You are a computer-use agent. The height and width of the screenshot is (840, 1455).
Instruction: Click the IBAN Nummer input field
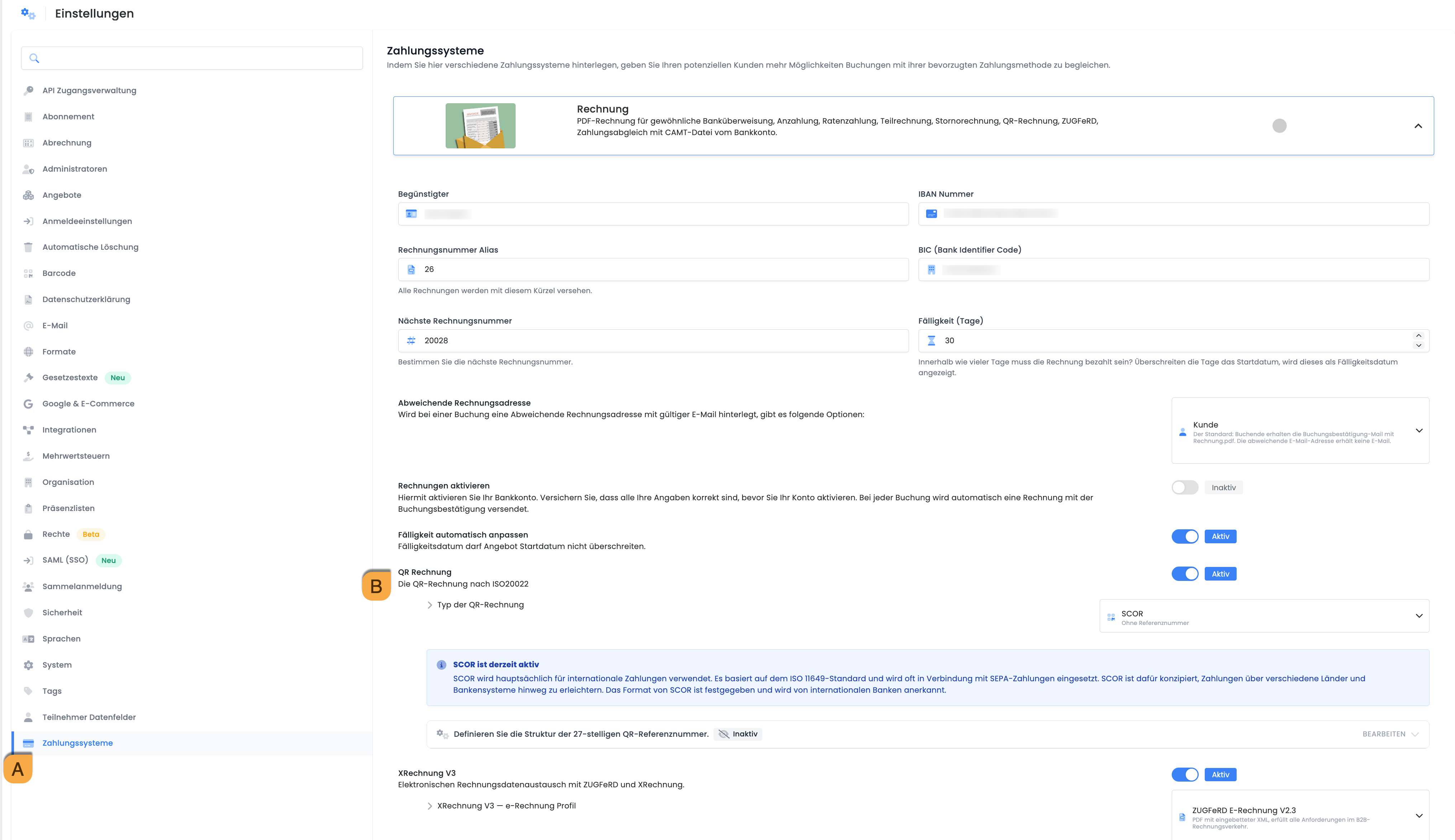(x=1173, y=214)
